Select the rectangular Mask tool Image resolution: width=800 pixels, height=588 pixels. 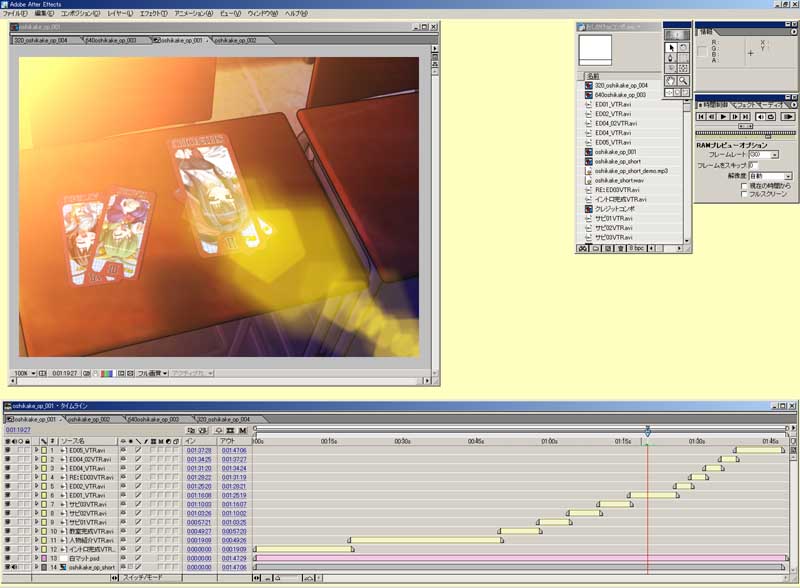coord(683,58)
